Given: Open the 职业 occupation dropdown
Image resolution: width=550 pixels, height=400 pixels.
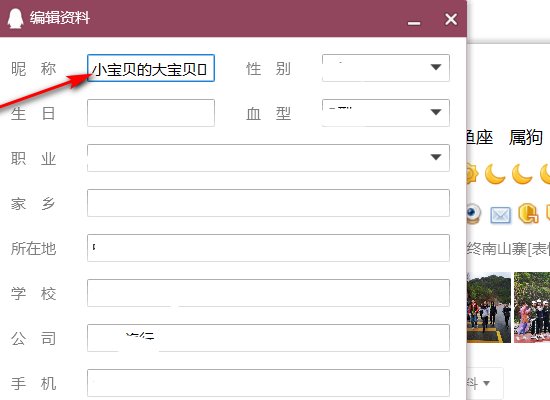Looking at the screenshot, I should 268,158.
